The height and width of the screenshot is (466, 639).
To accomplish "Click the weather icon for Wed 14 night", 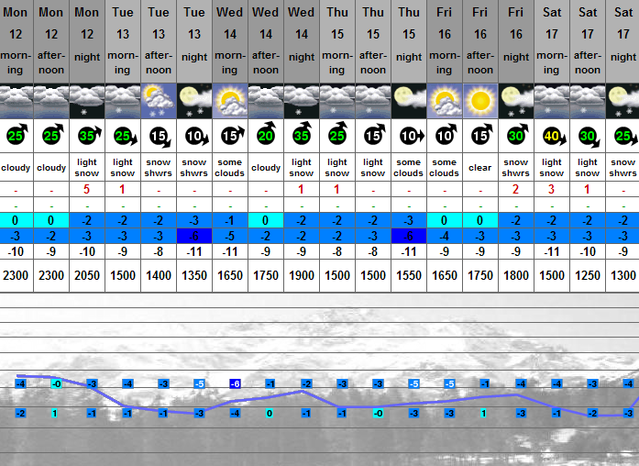I will (x=302, y=101).
